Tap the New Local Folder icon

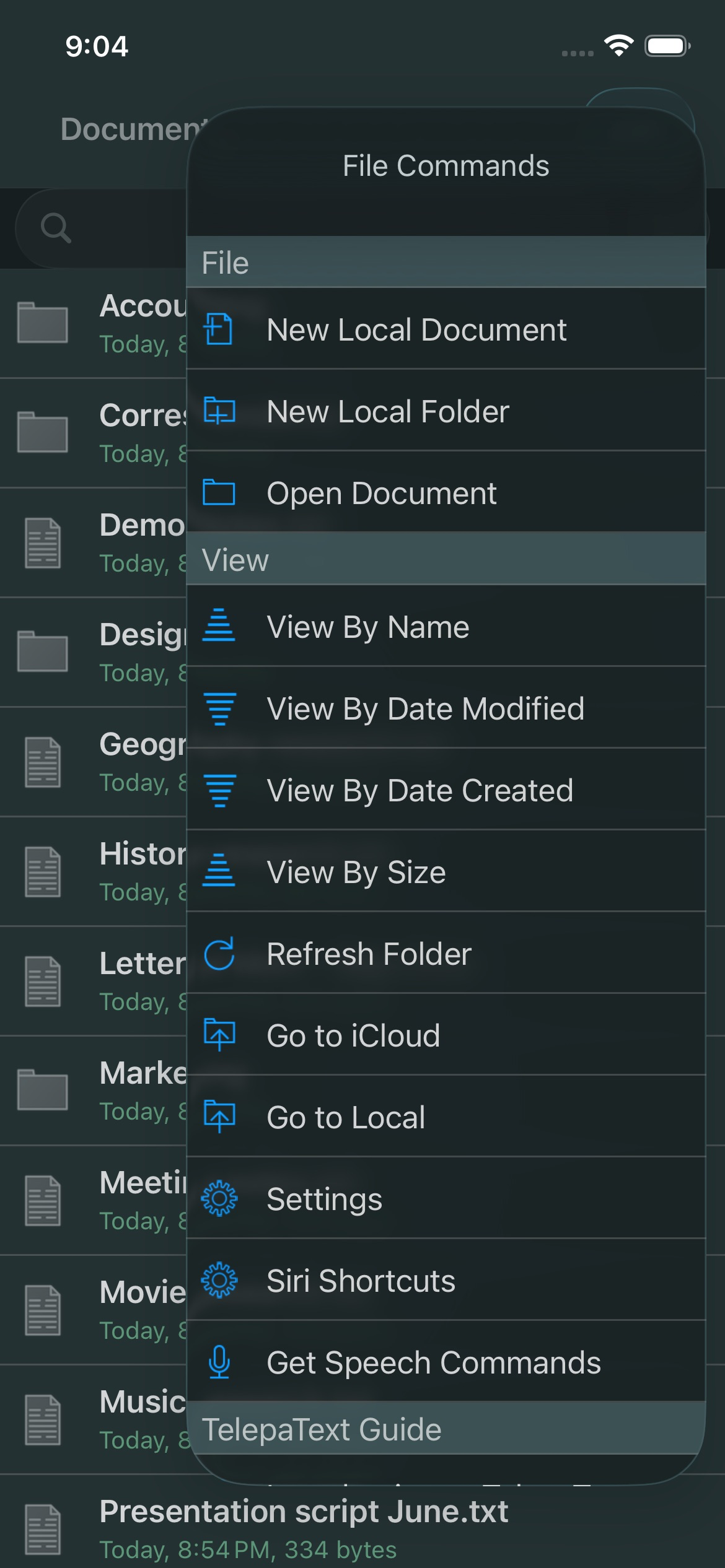click(219, 411)
